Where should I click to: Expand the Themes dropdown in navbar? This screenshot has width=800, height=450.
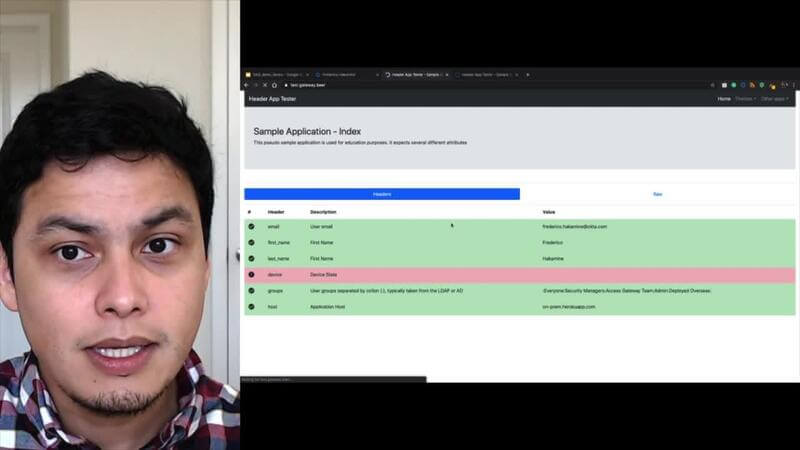pyautogui.click(x=746, y=99)
